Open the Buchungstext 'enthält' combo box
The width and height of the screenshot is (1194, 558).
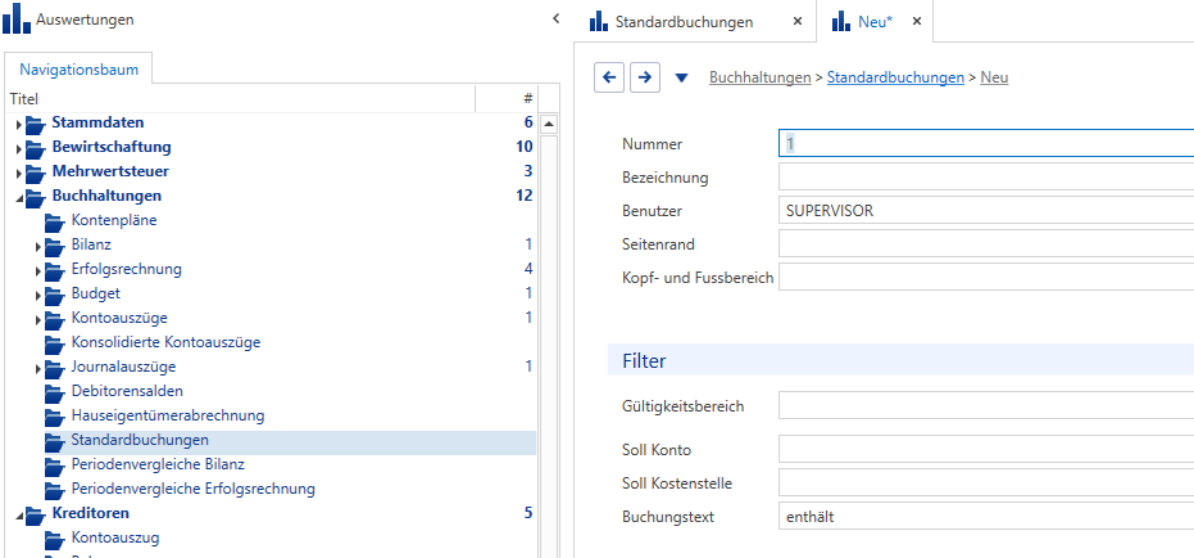pyautogui.click(x=986, y=516)
